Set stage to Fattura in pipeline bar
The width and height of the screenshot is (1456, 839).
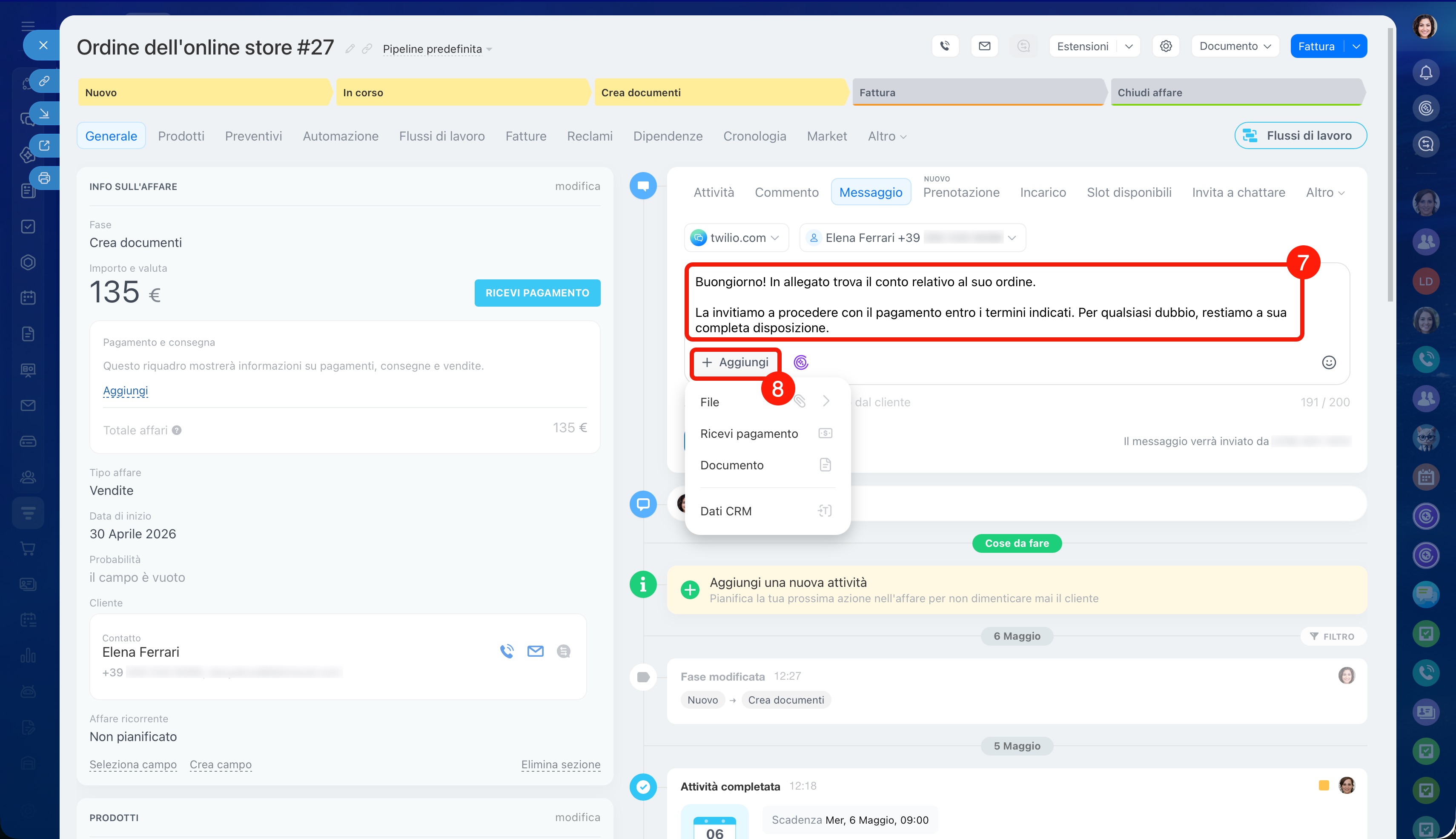[977, 92]
